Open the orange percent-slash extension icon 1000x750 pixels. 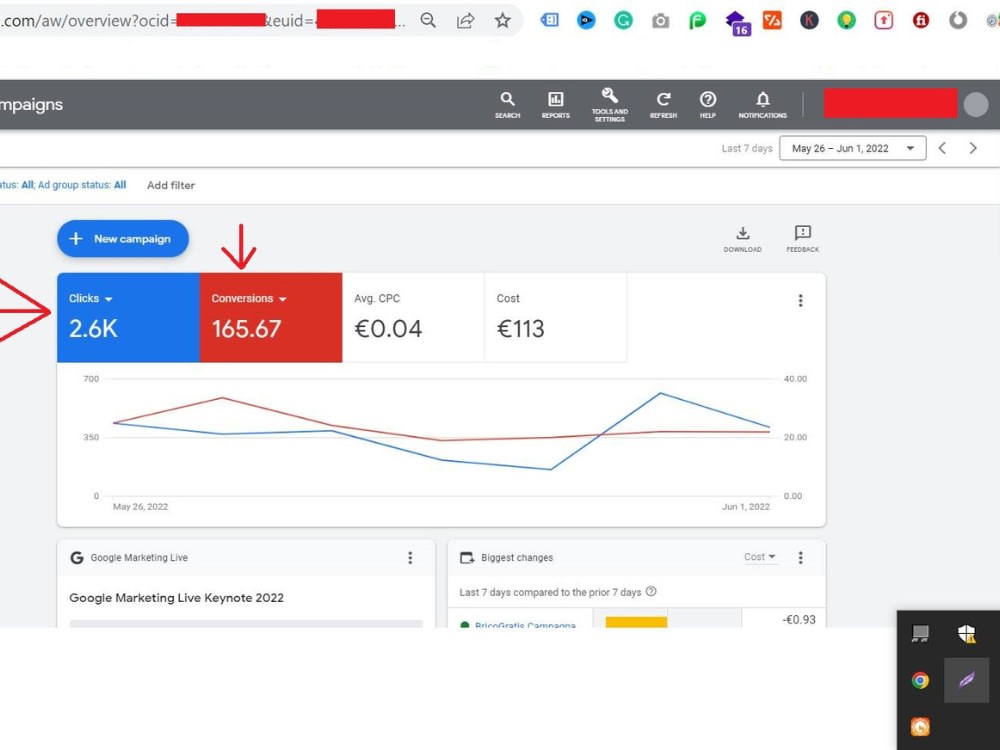pos(772,20)
